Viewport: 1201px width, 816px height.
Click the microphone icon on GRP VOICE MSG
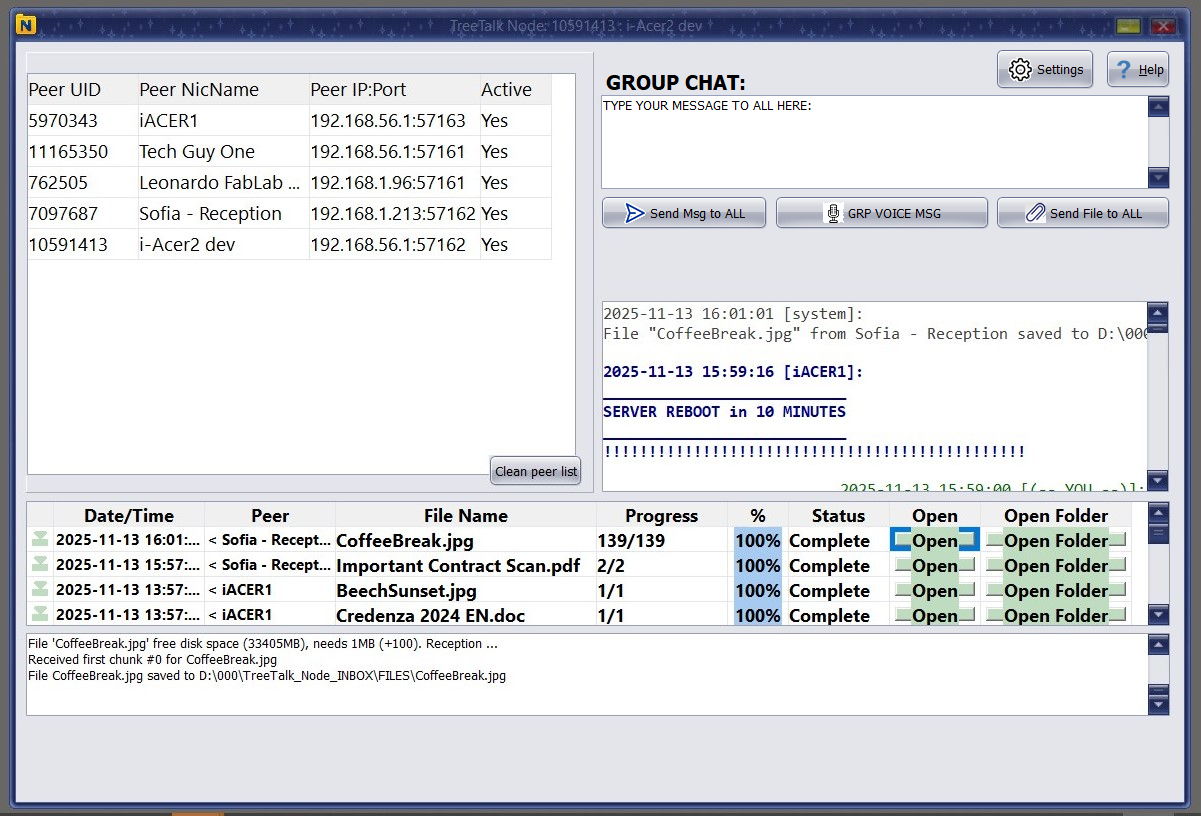click(x=835, y=212)
